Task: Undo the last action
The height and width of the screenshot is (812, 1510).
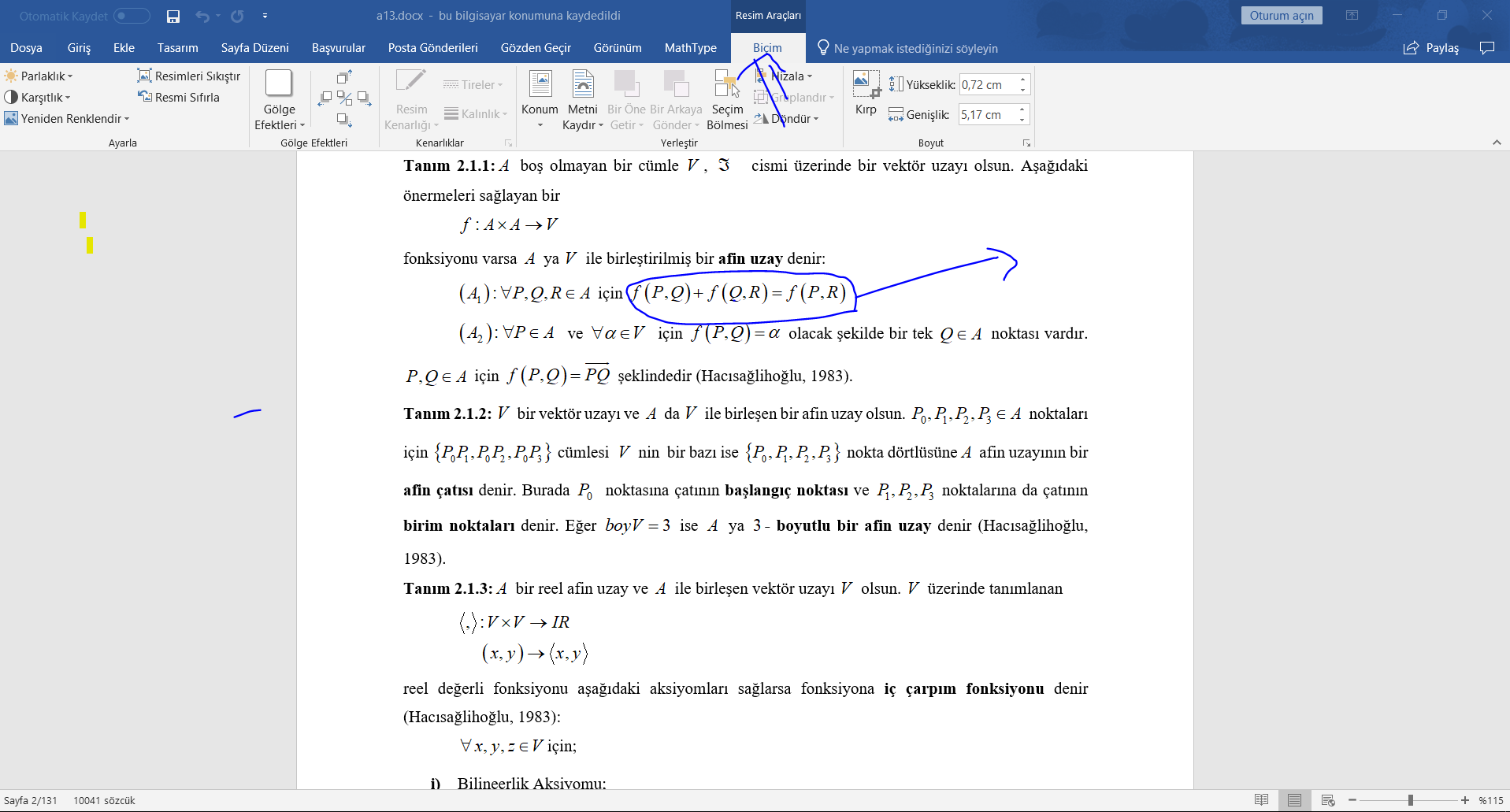Action: (x=202, y=16)
